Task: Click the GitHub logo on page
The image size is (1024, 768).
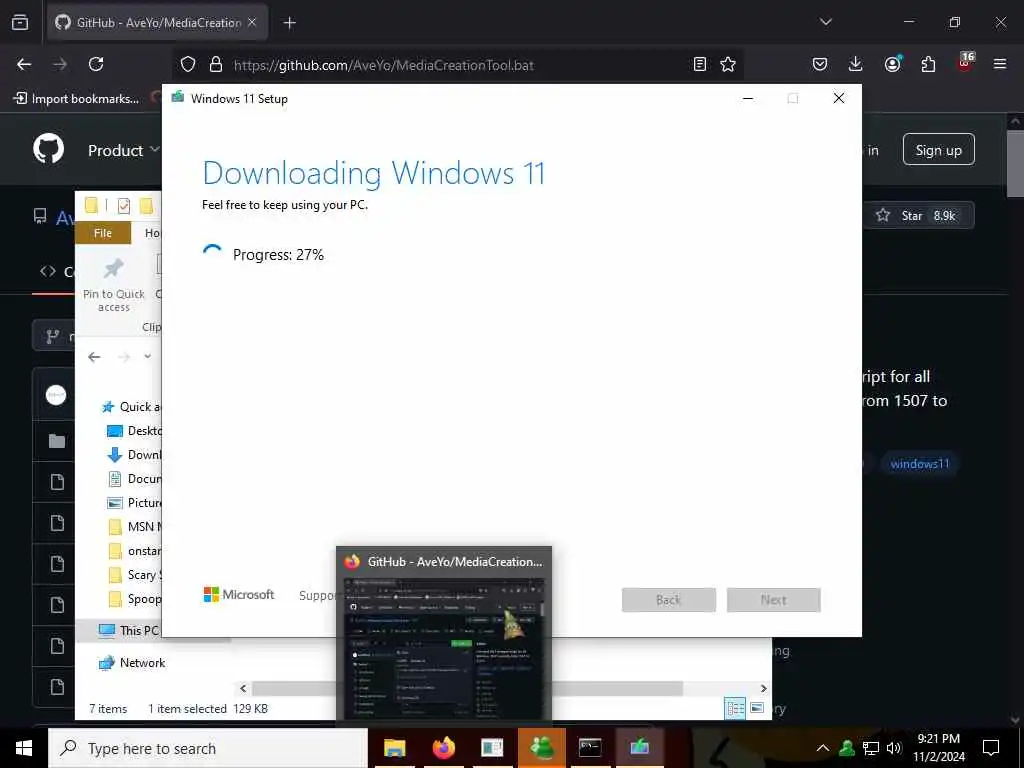Action: pyautogui.click(x=49, y=150)
